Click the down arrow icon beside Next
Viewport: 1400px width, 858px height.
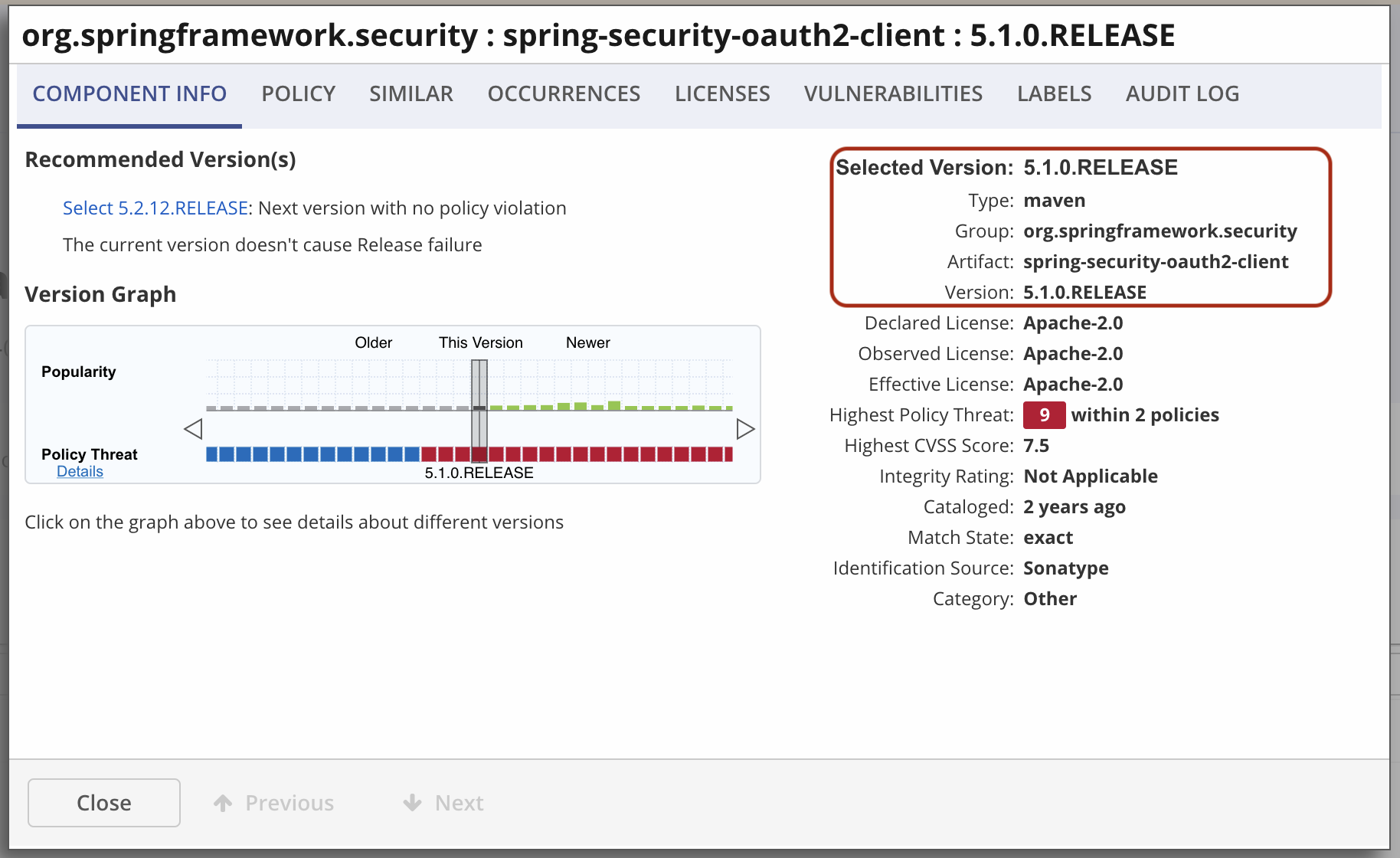click(x=412, y=803)
